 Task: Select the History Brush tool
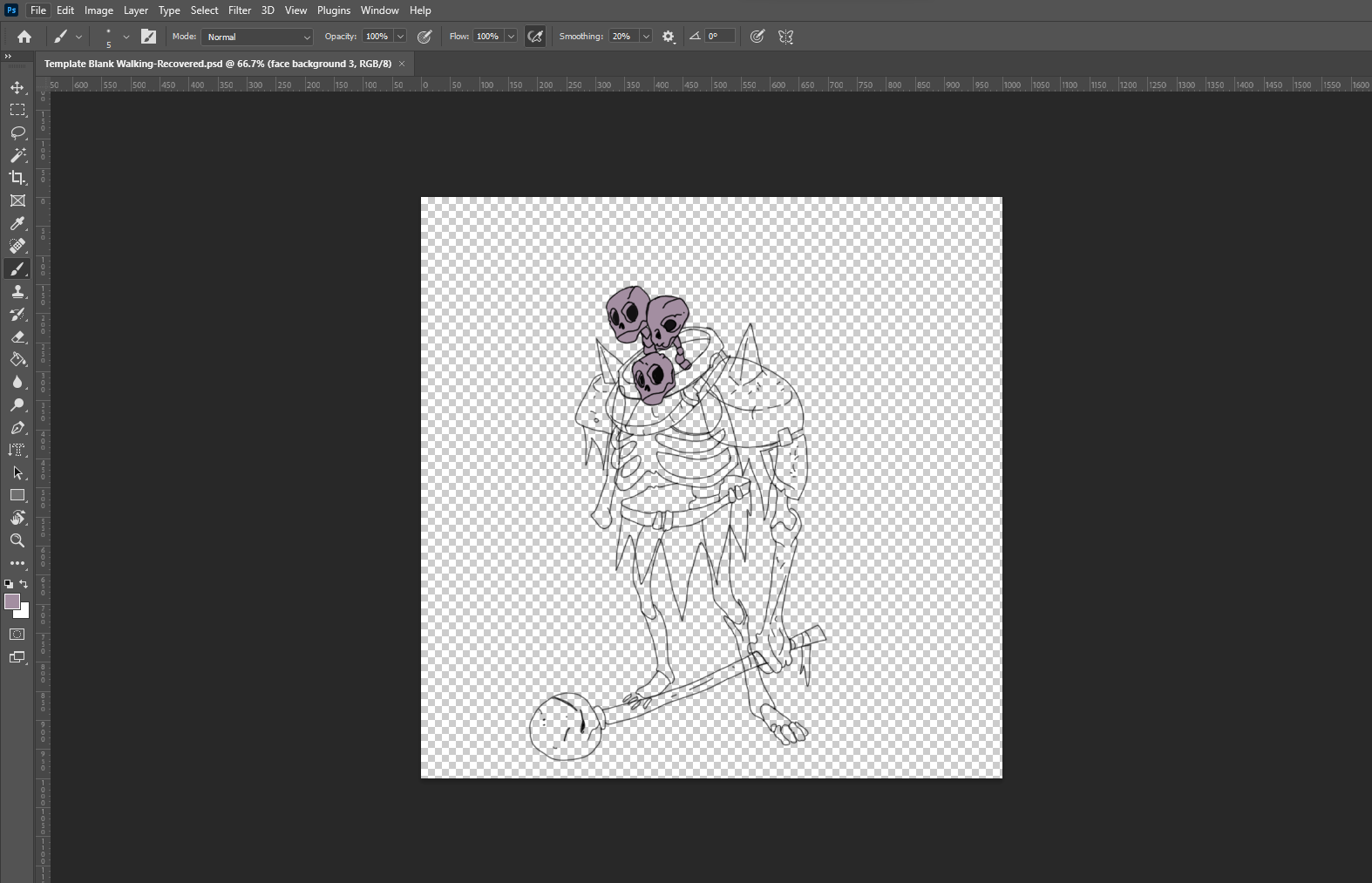click(x=17, y=314)
